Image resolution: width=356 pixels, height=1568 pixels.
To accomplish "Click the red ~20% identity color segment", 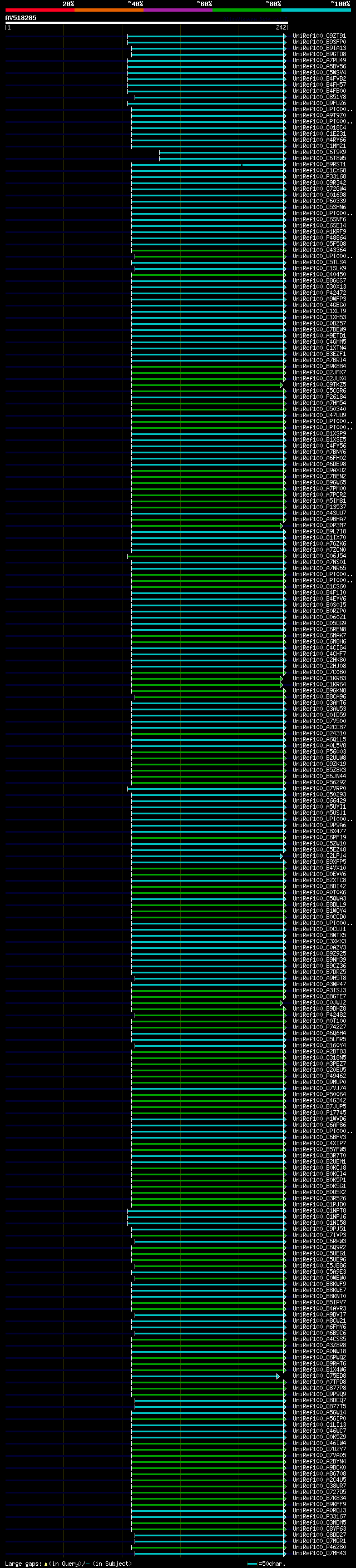I will coord(39,10).
